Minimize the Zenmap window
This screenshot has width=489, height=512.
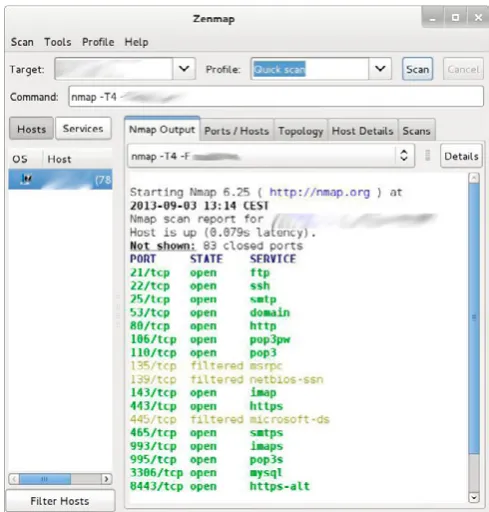tap(433, 18)
